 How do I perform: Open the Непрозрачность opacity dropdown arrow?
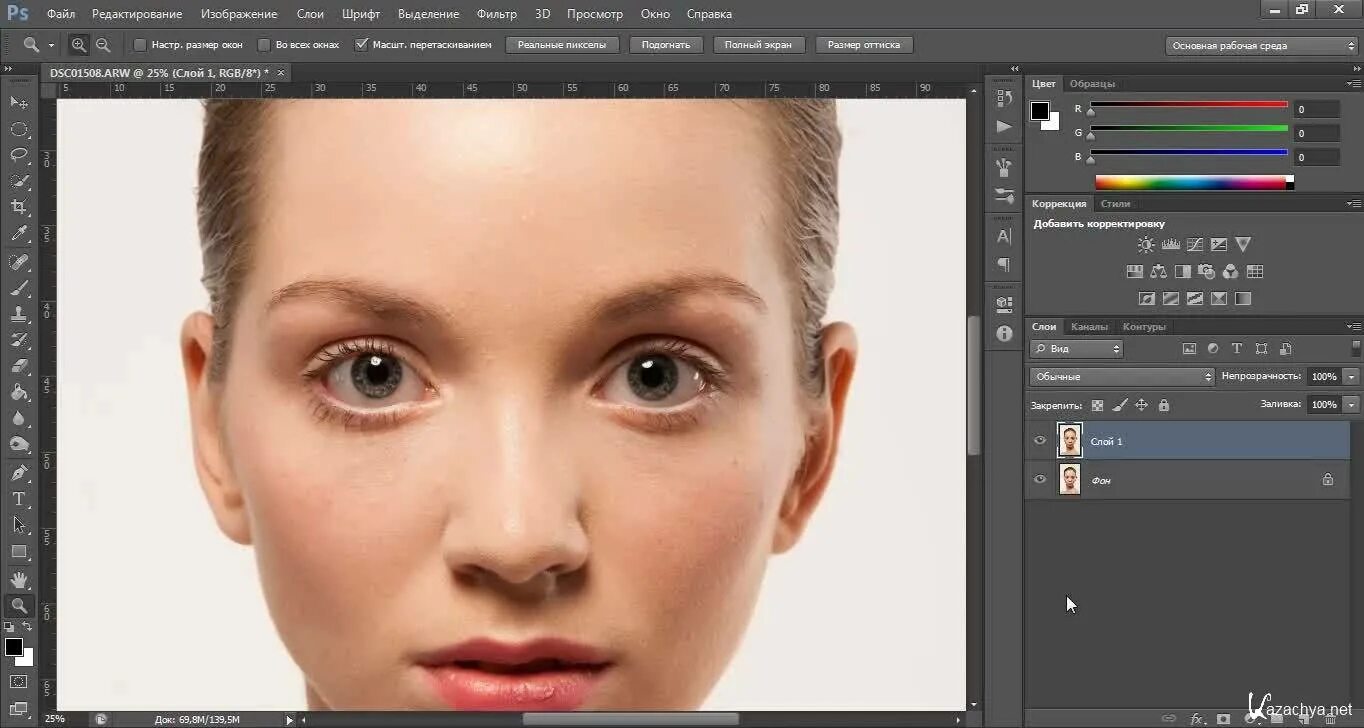point(1352,377)
